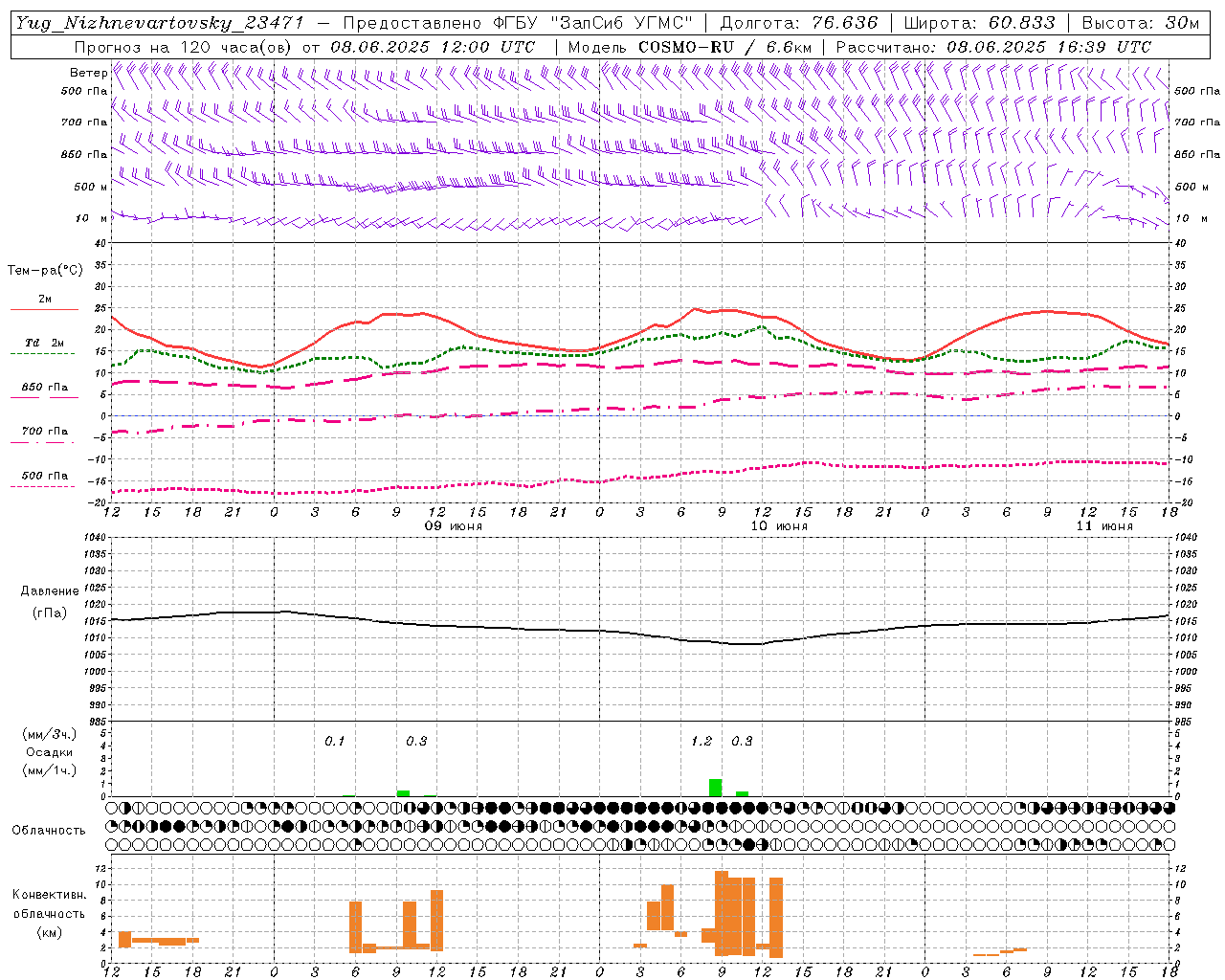Click the 11 июня date label

point(1104,526)
